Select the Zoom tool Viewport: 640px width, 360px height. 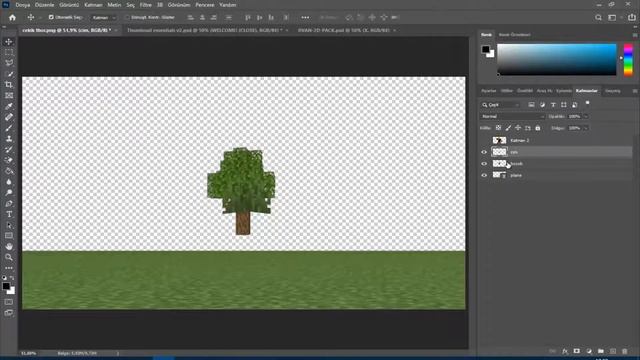pos(9,257)
